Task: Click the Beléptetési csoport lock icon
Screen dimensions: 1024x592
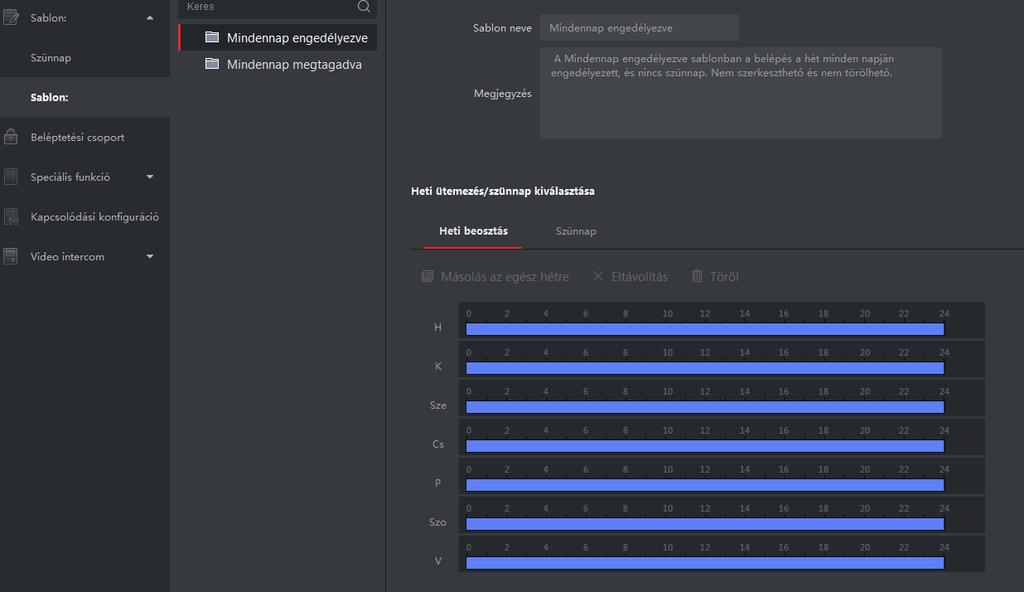Action: 10,137
